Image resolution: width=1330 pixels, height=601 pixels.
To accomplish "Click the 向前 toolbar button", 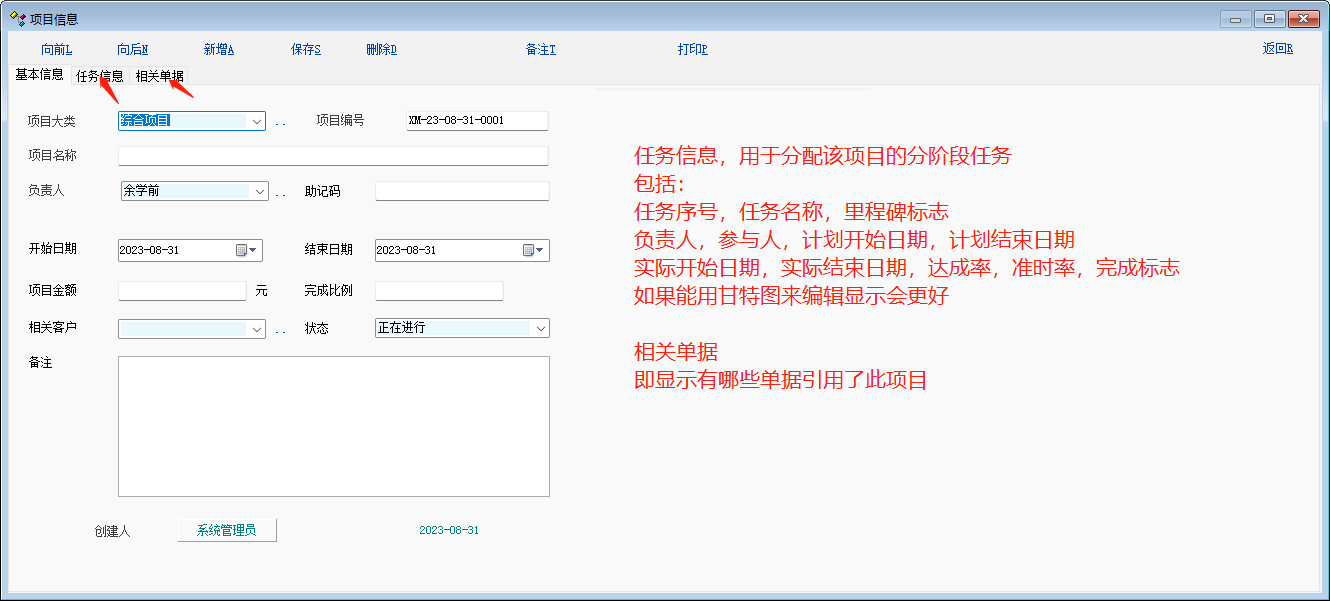I will [x=56, y=49].
